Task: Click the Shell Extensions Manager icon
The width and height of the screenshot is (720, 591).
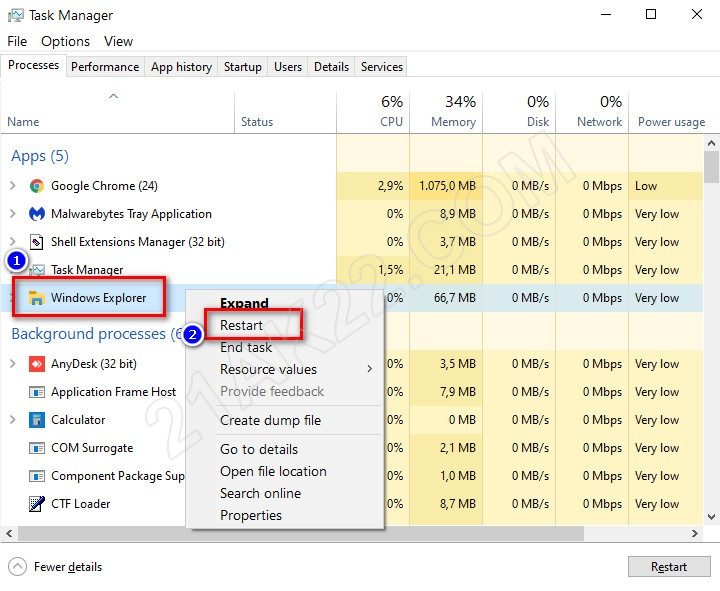Action: click(37, 242)
